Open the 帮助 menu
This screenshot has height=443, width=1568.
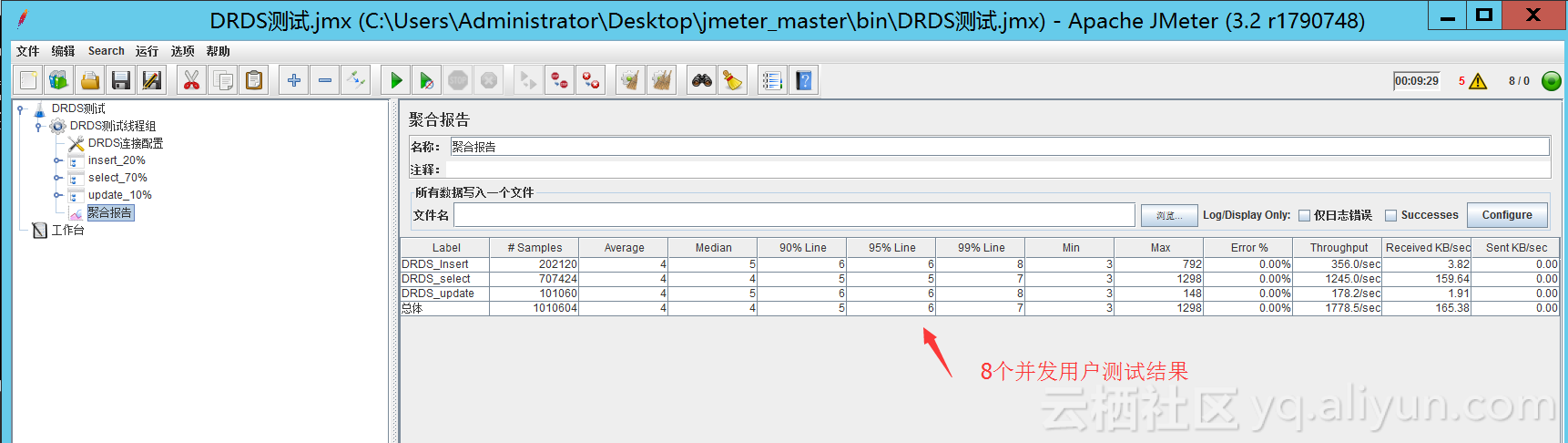219,51
